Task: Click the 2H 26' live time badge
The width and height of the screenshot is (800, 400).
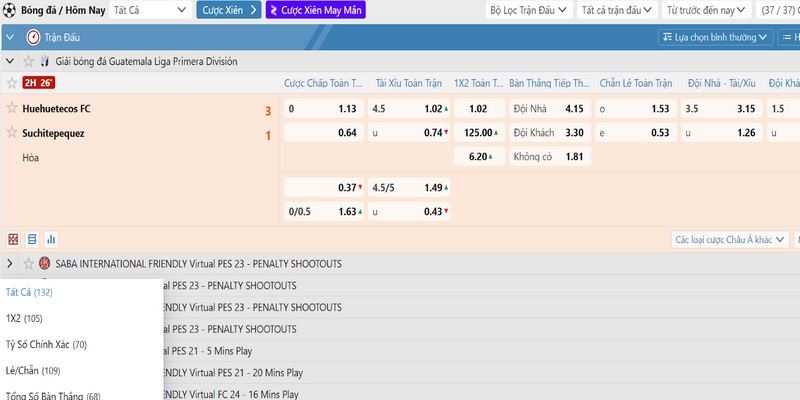Action: point(37,83)
